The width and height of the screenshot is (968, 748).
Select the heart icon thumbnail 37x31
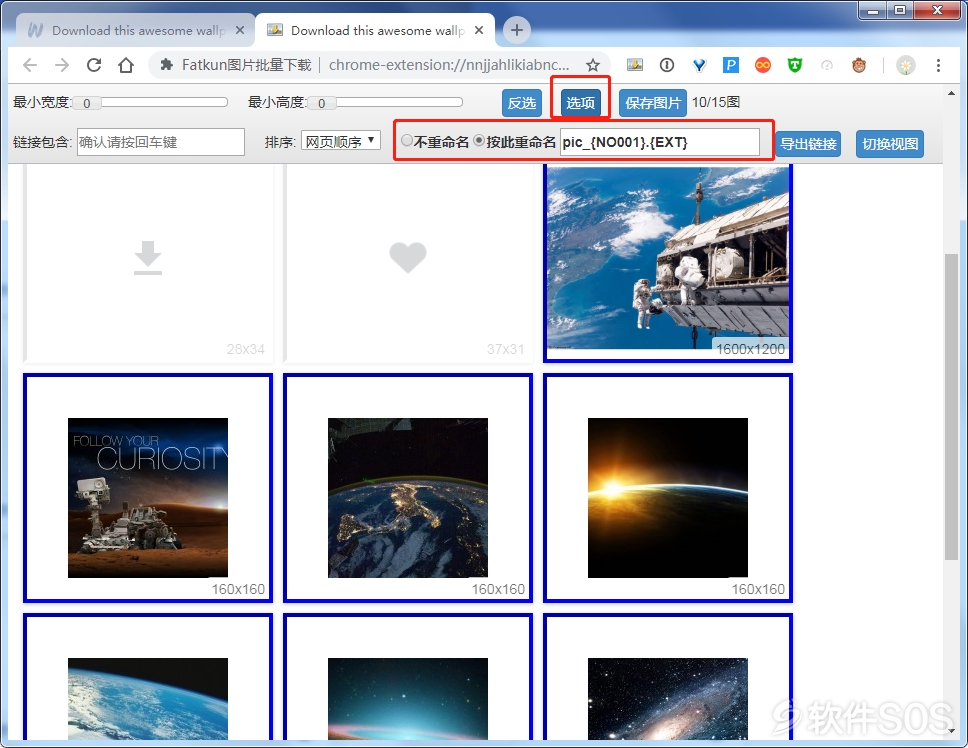408,263
